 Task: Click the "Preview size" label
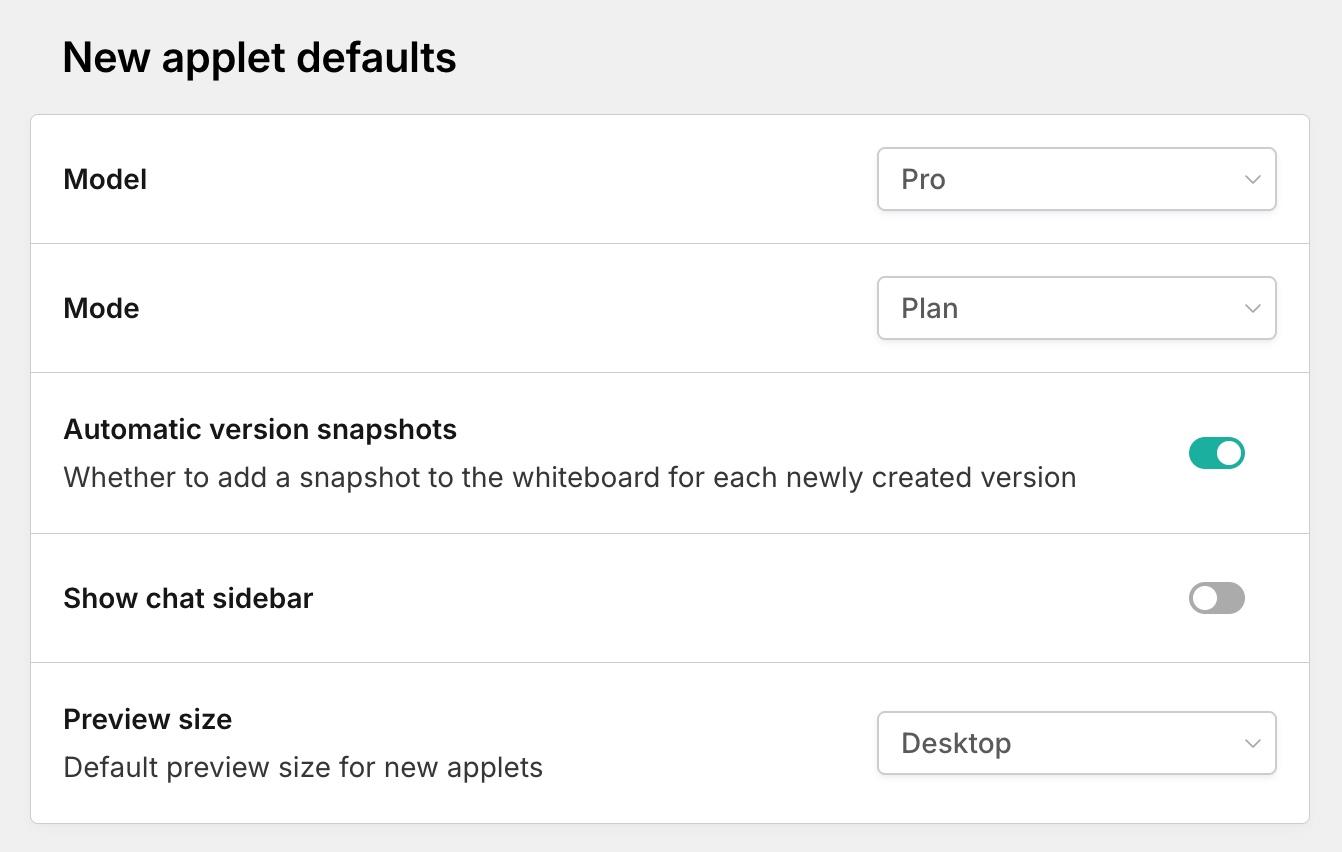coord(147,720)
